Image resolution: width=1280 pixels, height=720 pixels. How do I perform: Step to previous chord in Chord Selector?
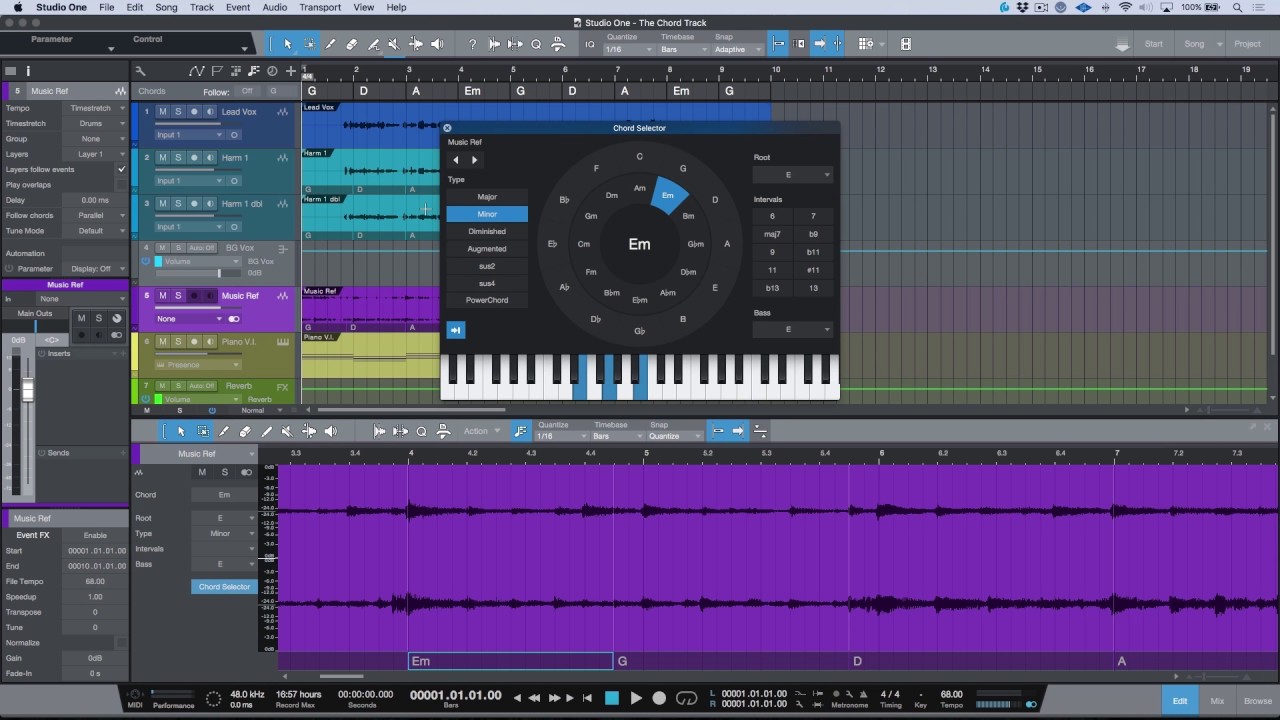pos(456,160)
